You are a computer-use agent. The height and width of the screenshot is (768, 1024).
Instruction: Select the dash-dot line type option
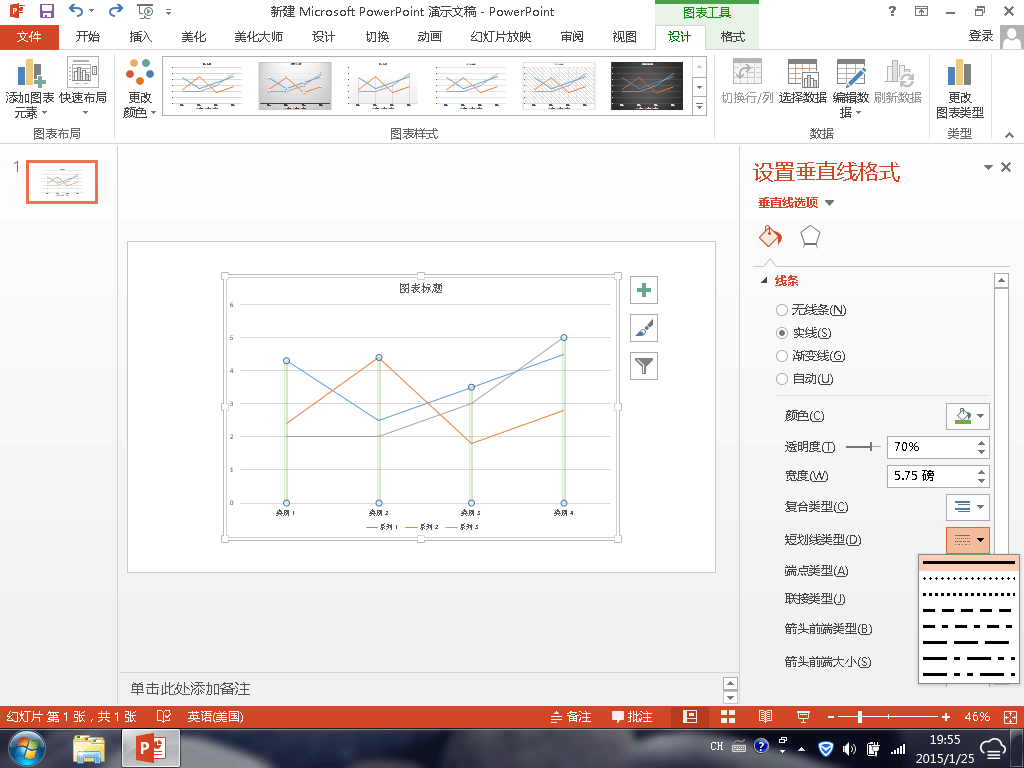968,626
